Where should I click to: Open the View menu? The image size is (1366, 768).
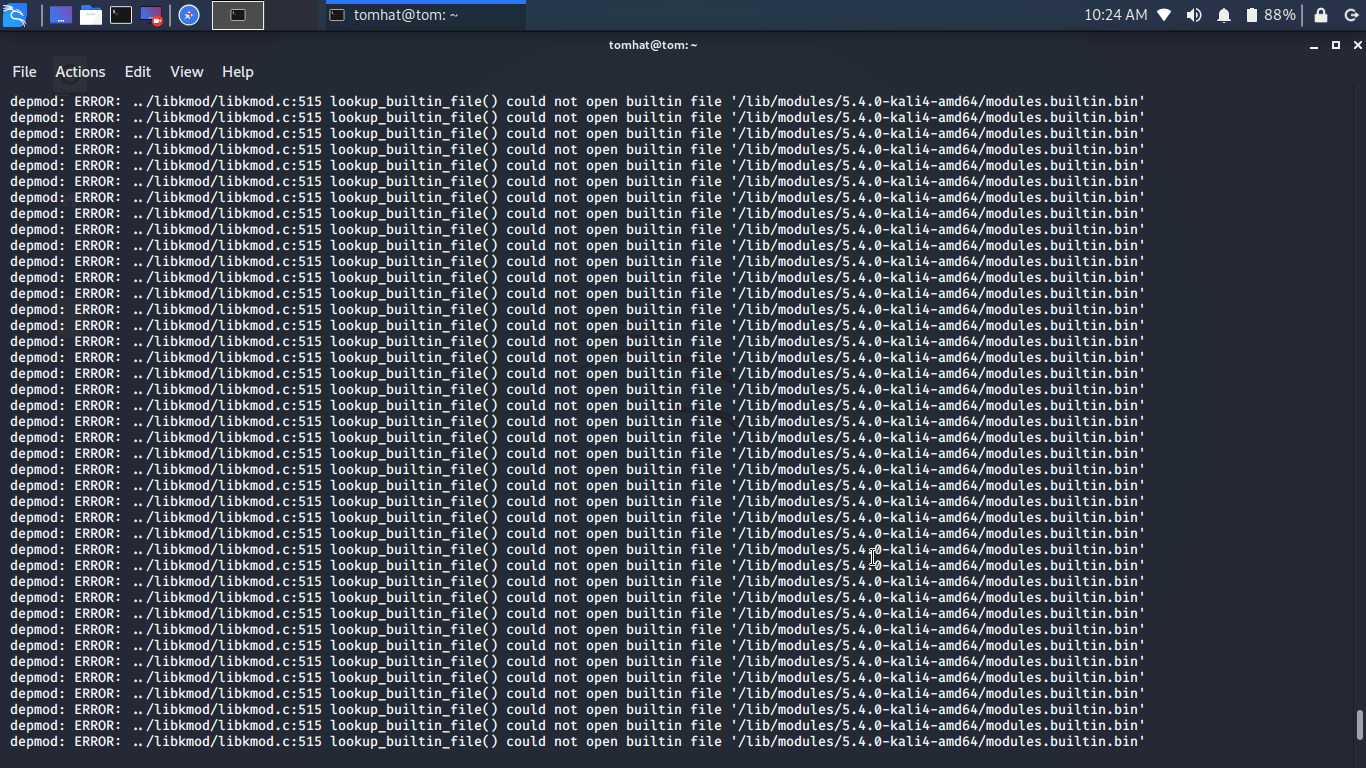pyautogui.click(x=186, y=72)
